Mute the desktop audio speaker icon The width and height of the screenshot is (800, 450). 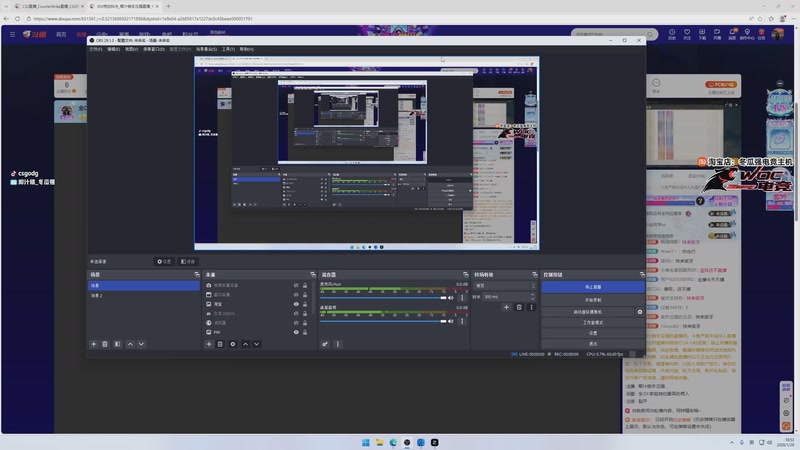[451, 322]
